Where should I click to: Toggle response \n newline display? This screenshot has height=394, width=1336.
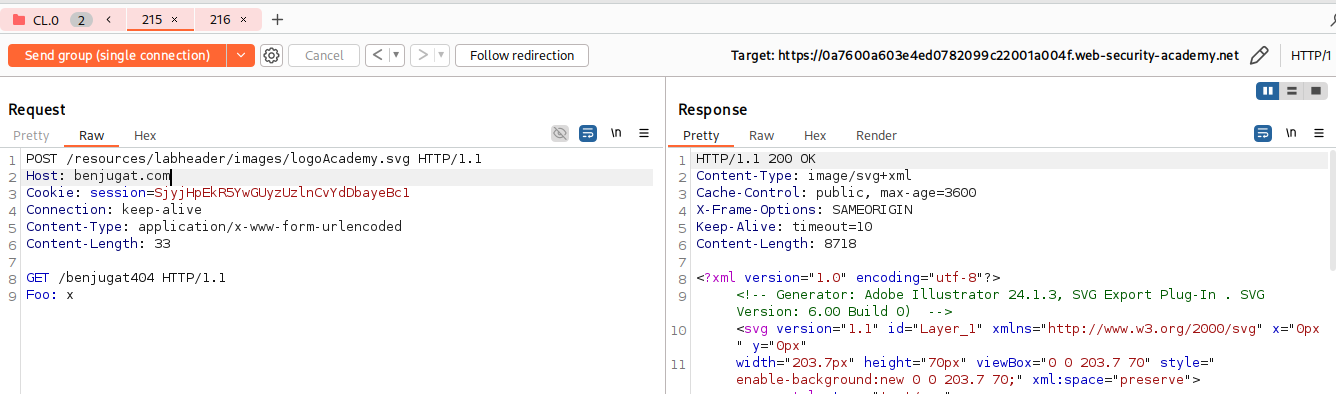(x=1292, y=133)
